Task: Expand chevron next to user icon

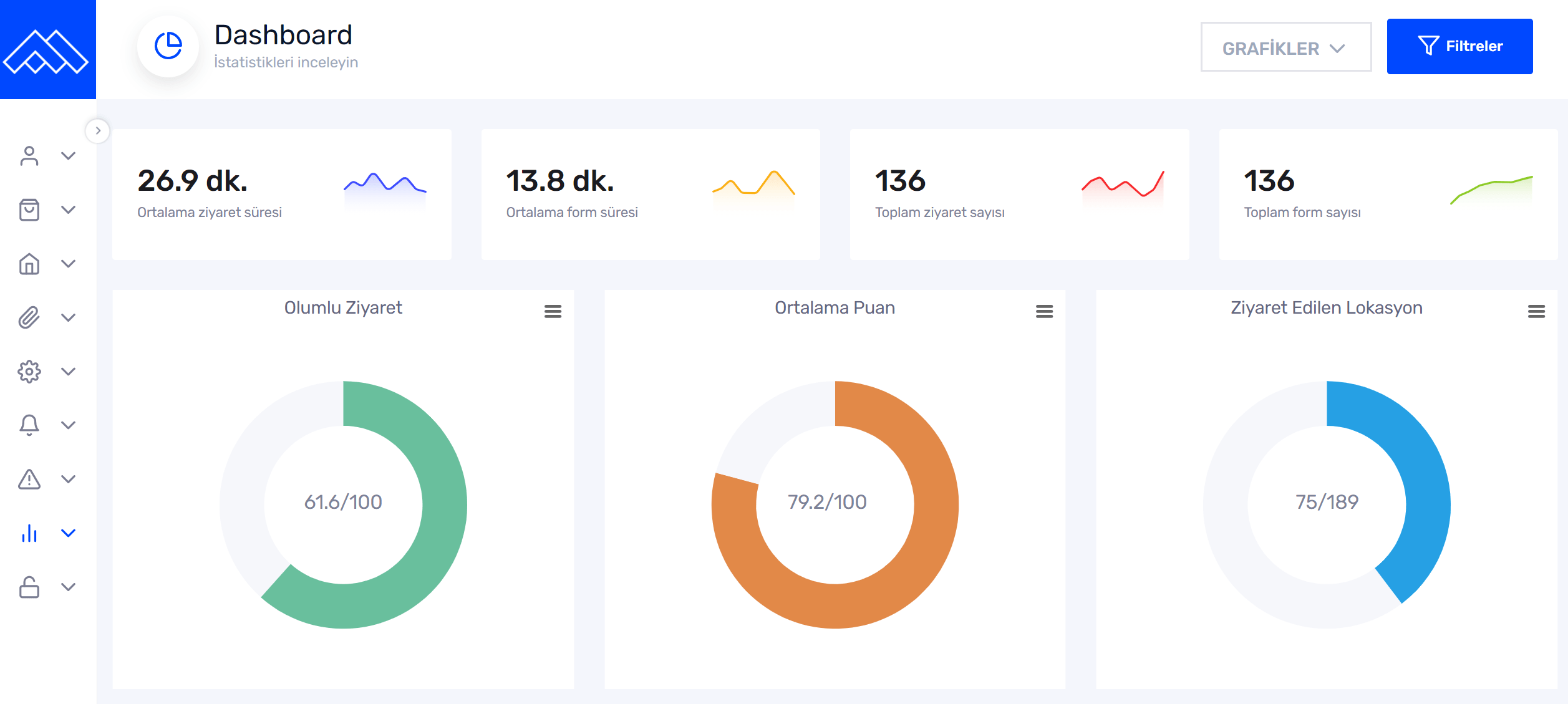Action: point(69,156)
